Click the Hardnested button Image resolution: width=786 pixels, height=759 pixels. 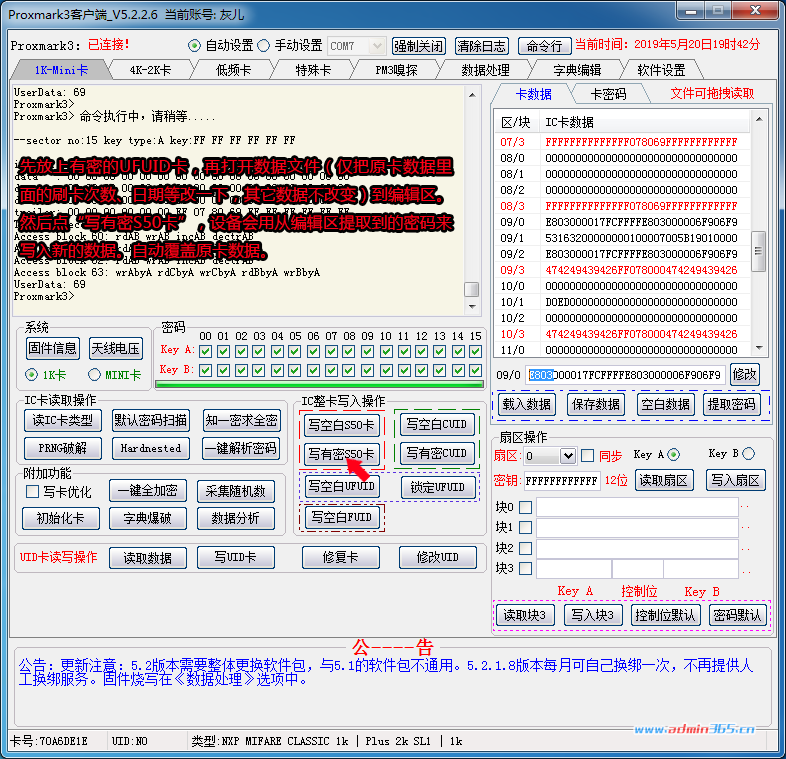click(150, 448)
